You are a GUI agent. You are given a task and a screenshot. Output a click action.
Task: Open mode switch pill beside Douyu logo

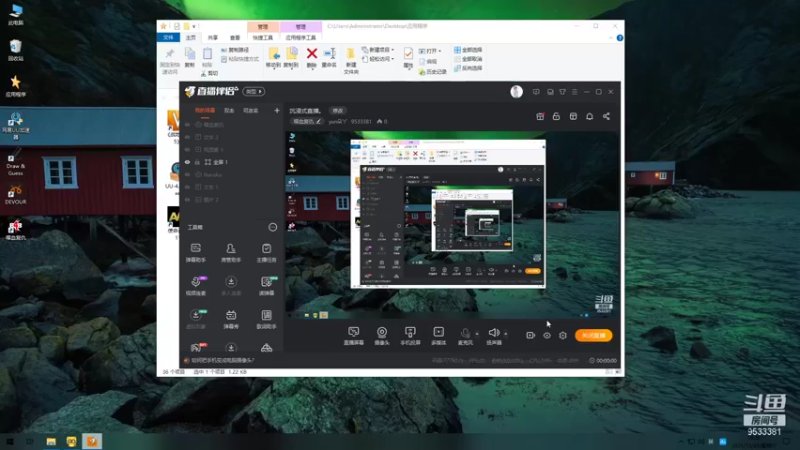click(x=254, y=92)
